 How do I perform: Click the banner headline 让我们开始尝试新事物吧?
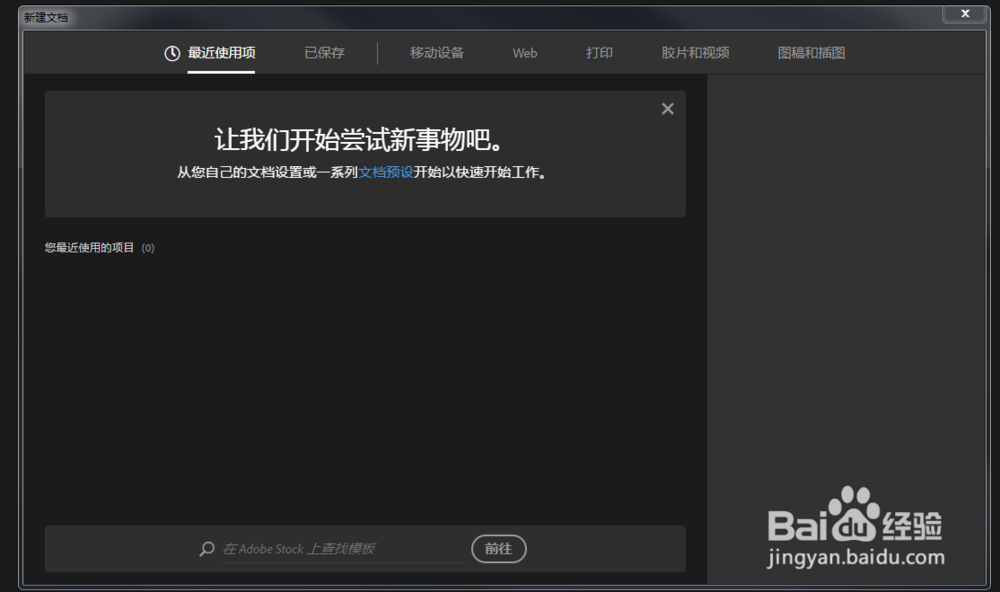[360, 140]
